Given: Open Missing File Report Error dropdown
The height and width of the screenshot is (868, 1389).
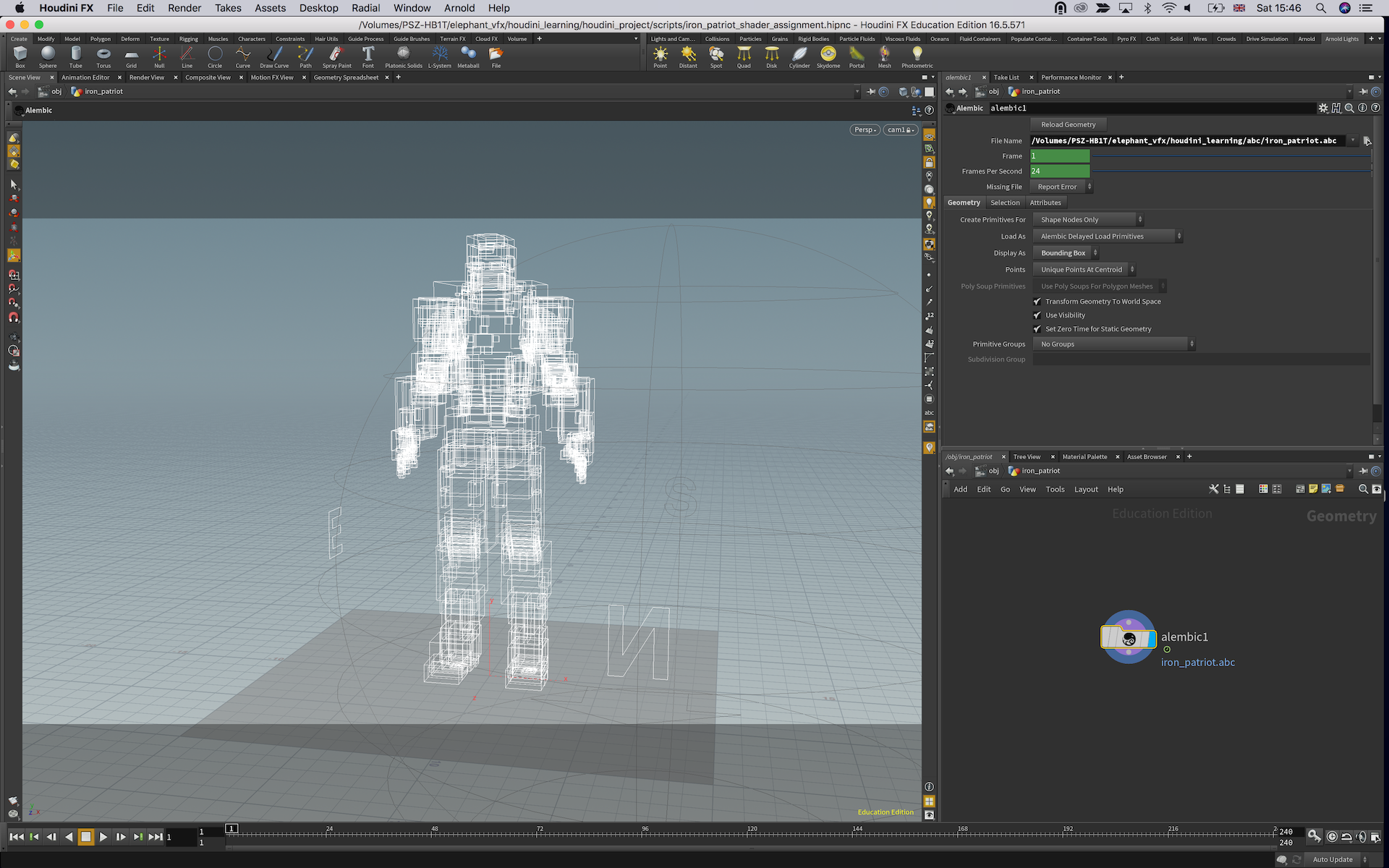Looking at the screenshot, I should point(1061,187).
